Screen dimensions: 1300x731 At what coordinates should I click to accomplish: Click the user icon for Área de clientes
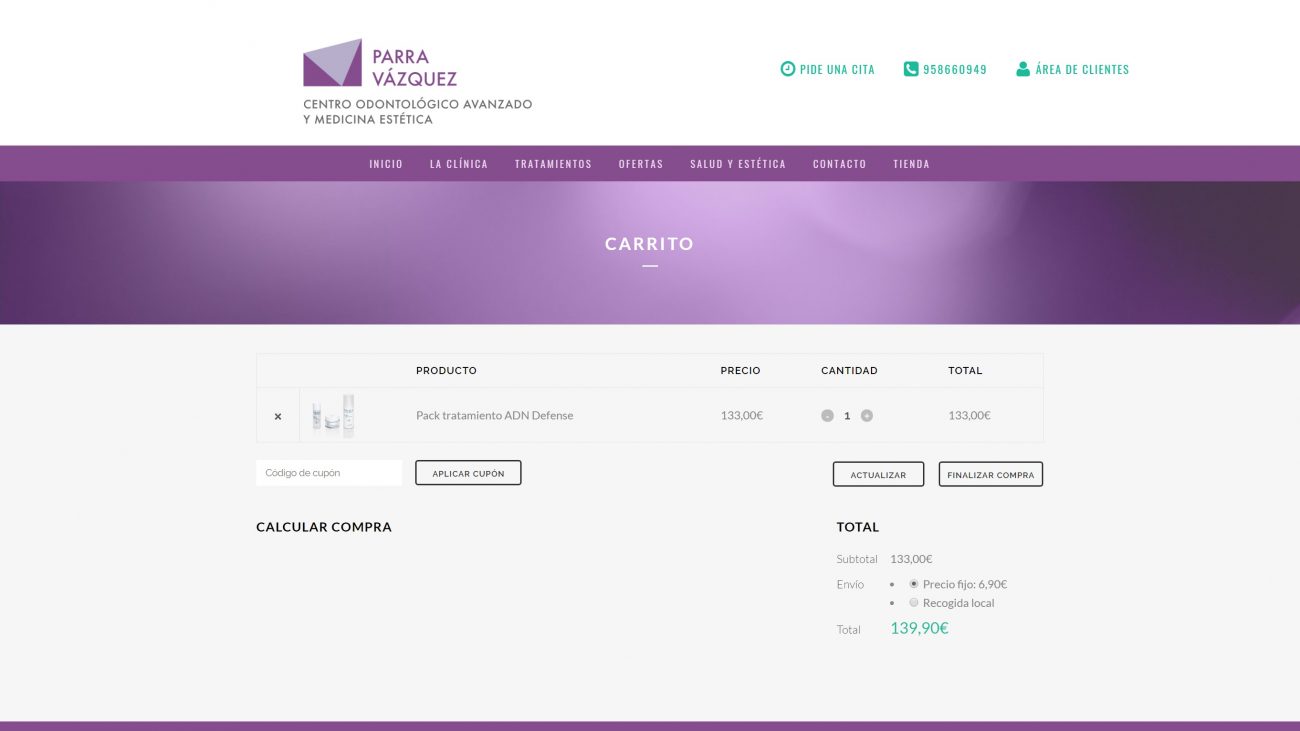point(1023,69)
